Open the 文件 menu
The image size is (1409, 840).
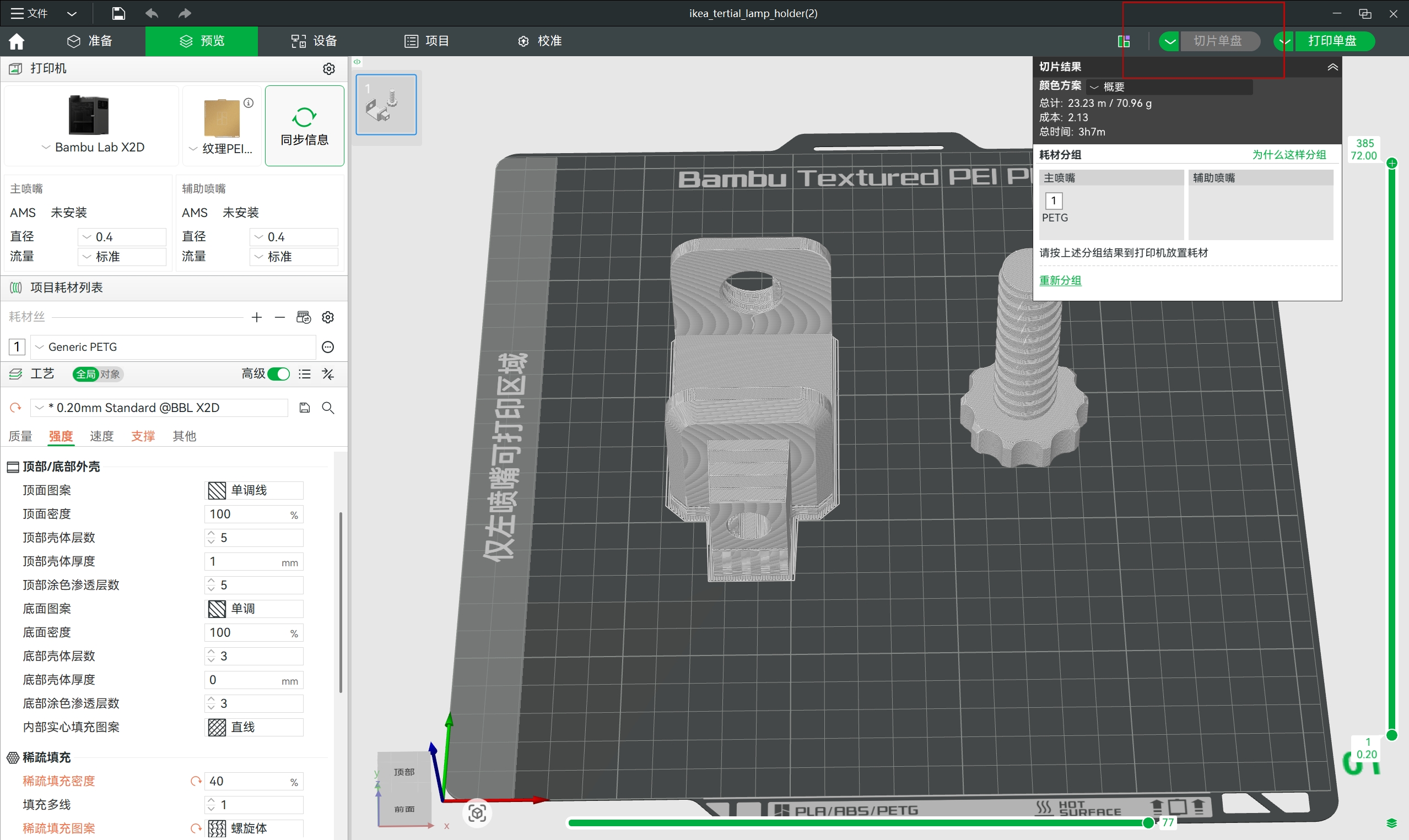[29, 13]
